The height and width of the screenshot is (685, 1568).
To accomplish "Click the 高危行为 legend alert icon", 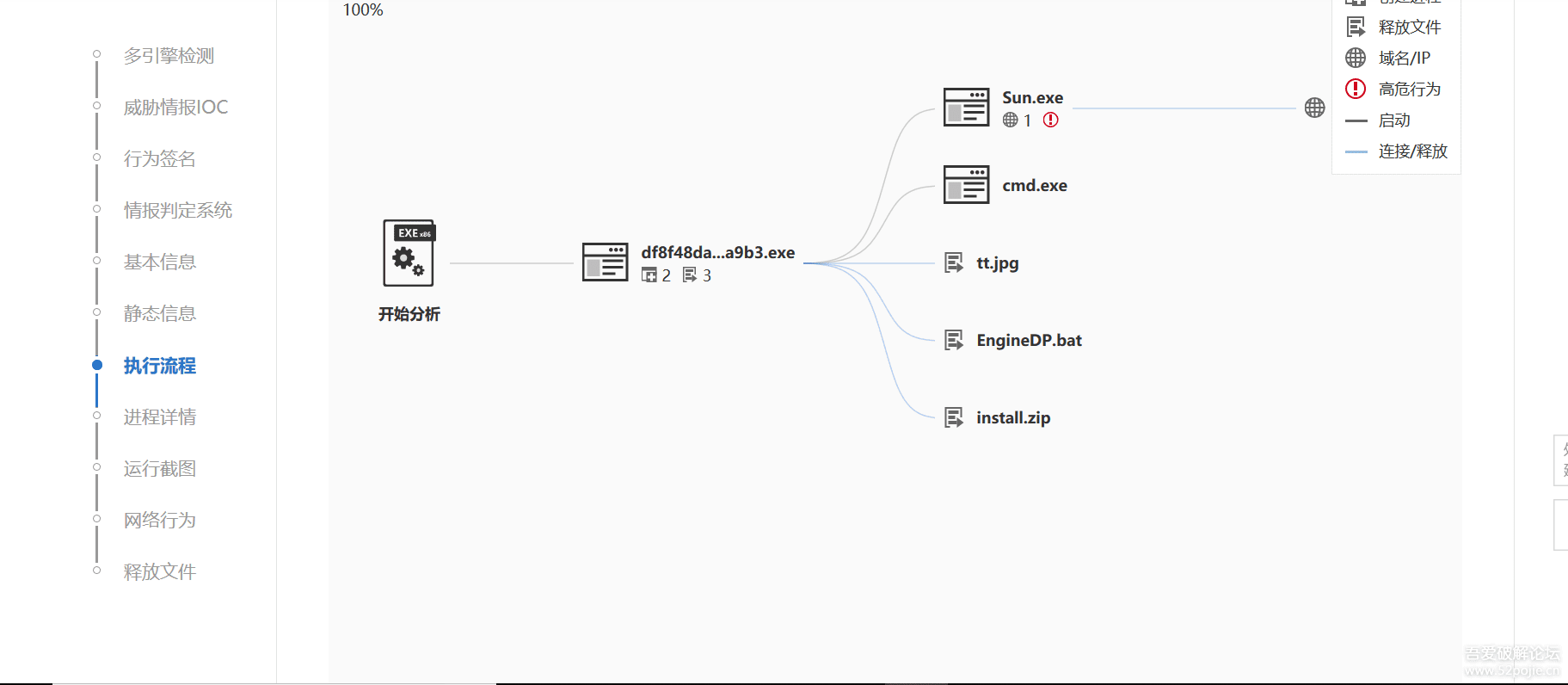I will [x=1356, y=89].
